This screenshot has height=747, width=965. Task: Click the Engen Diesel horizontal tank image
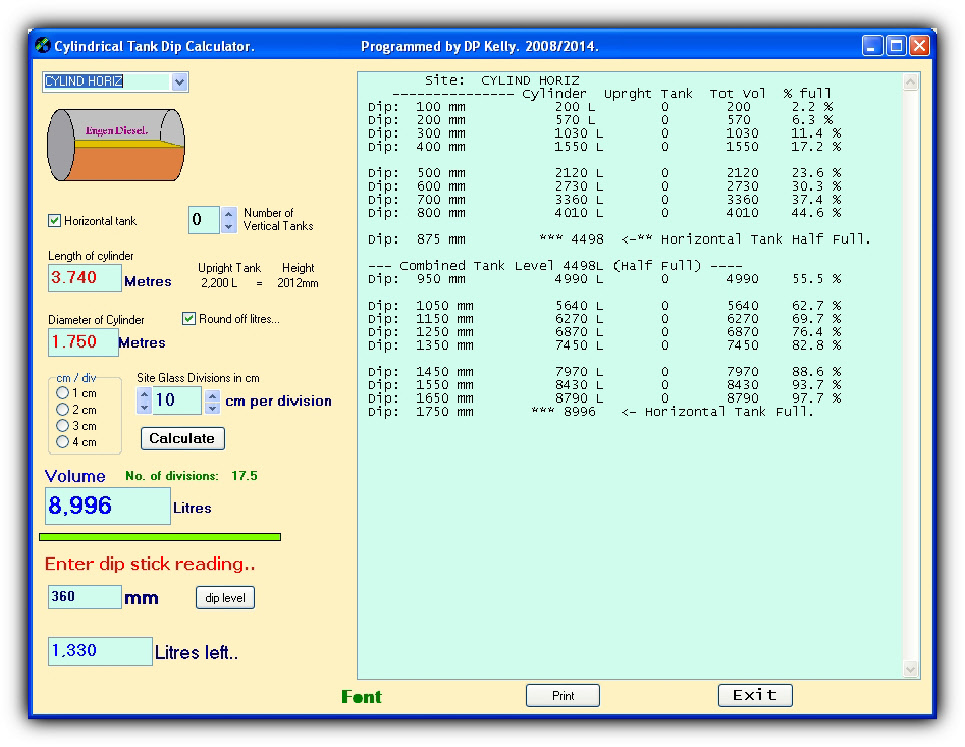115,143
